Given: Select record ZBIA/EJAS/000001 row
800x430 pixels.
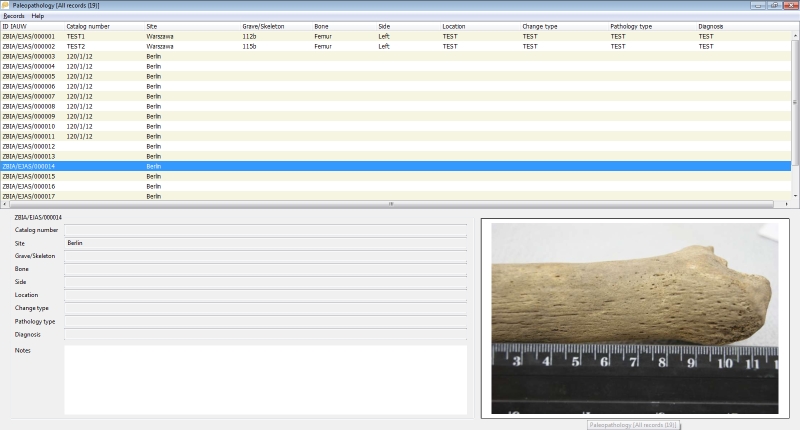Looking at the screenshot, I should click(x=29, y=36).
